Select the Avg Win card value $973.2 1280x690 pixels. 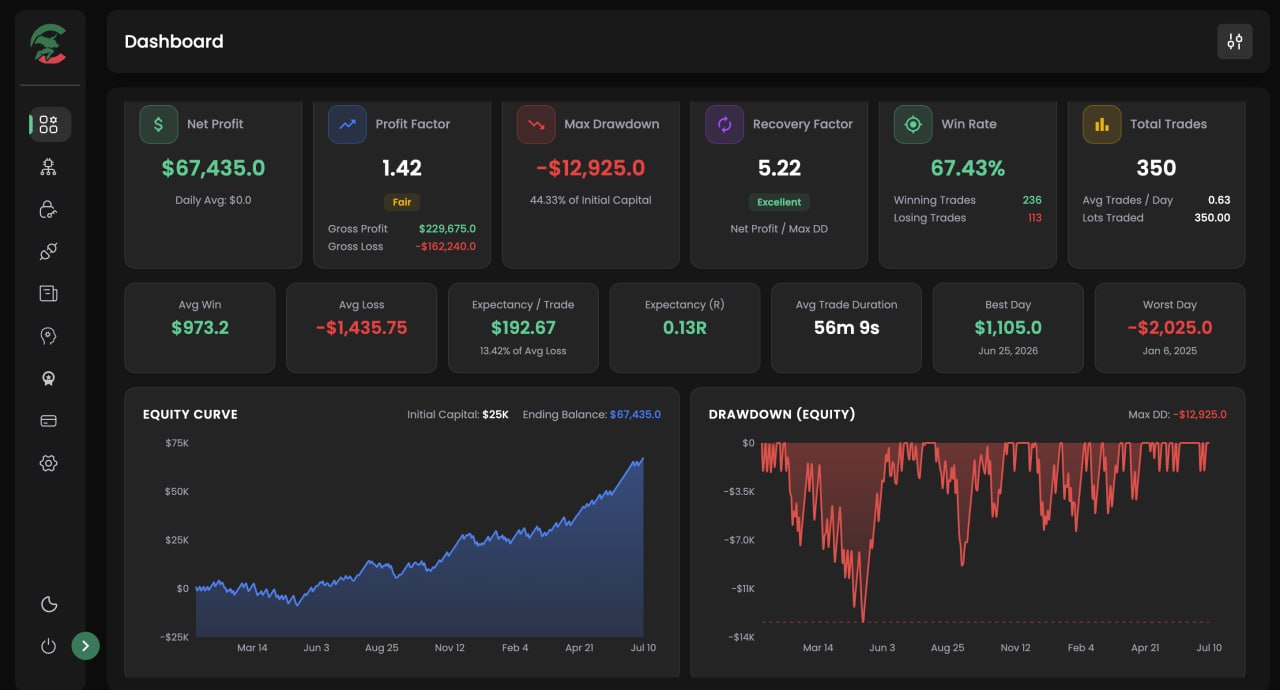click(200, 327)
